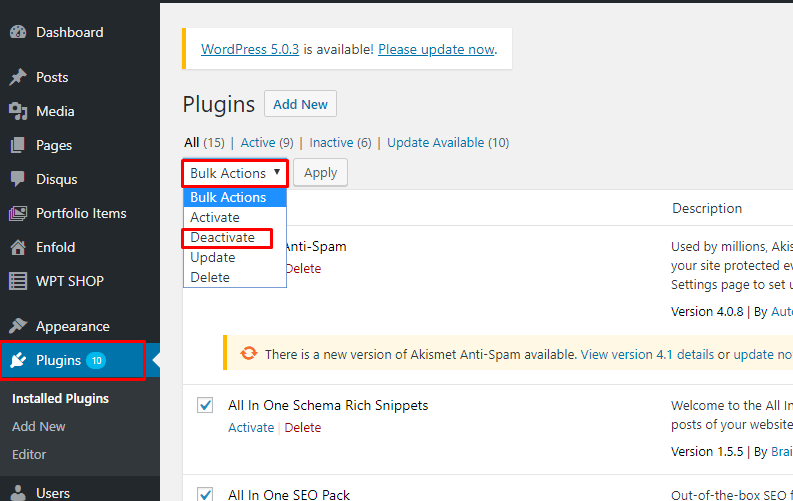Filter plugins by All (15)

(204, 143)
